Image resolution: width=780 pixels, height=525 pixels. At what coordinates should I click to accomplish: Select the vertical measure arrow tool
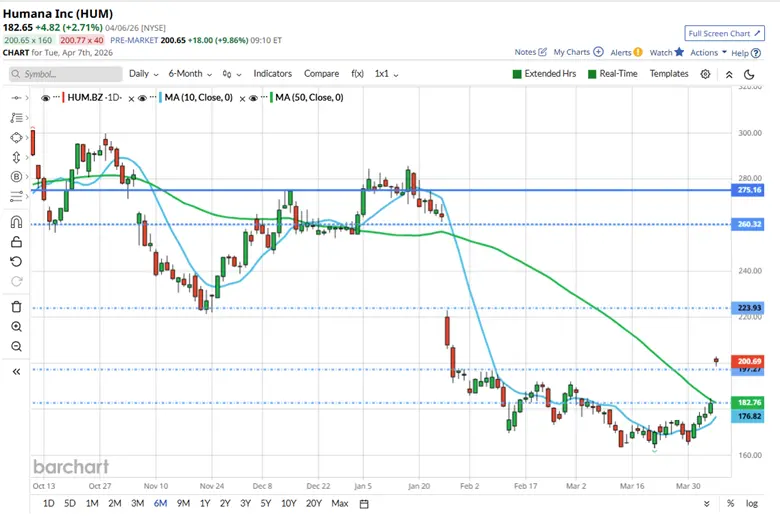[x=16, y=158]
